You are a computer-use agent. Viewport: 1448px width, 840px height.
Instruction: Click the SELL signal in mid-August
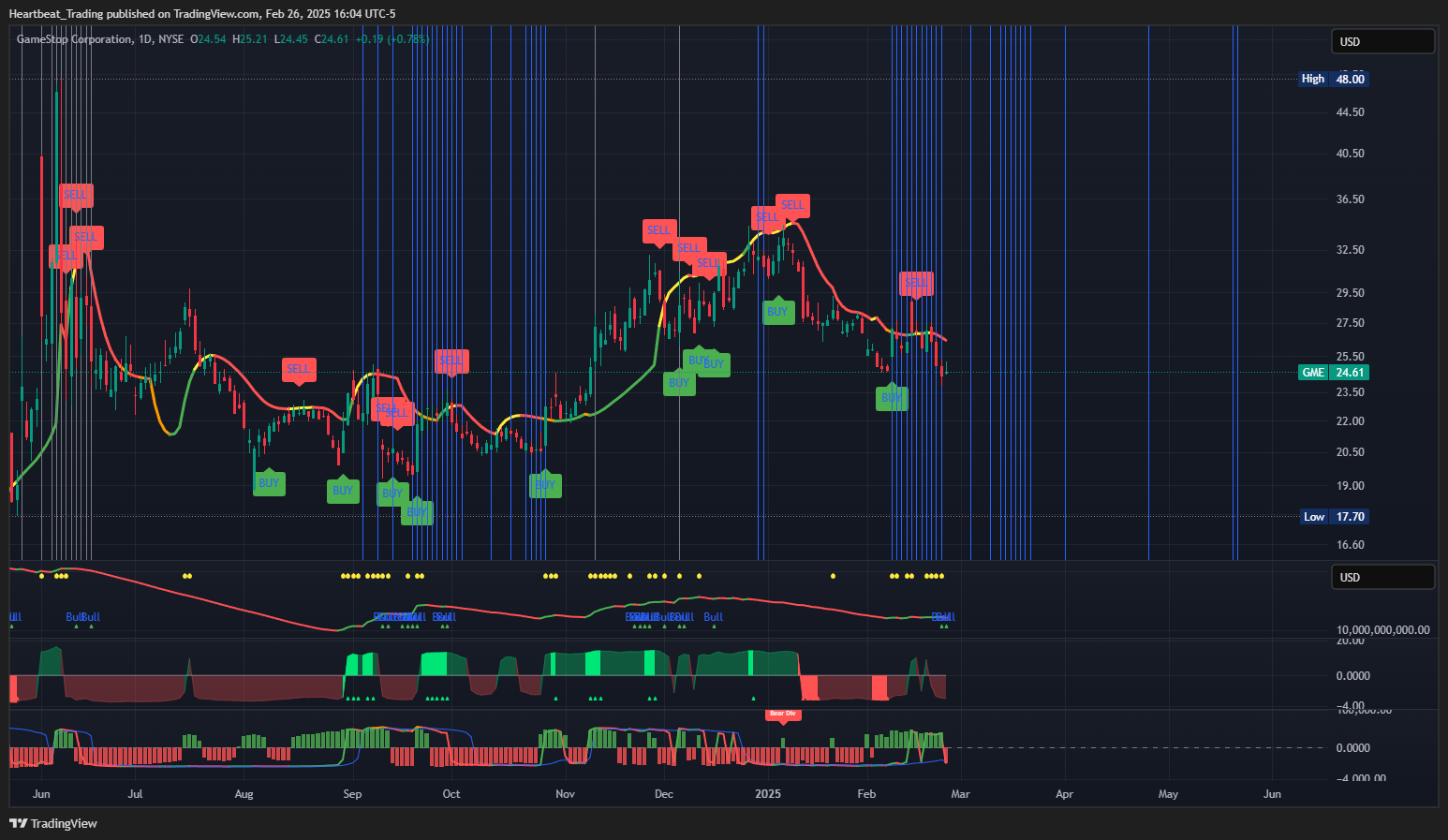point(299,369)
